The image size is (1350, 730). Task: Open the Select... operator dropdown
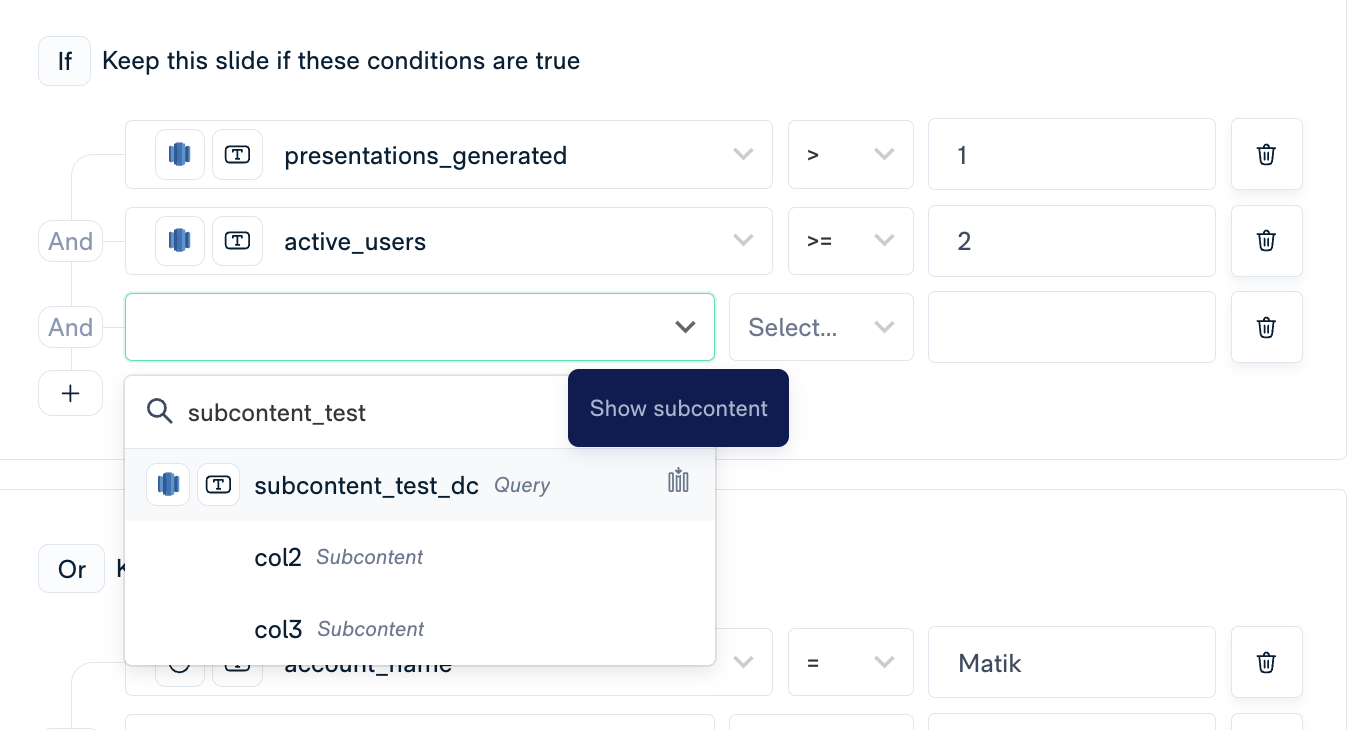click(820, 327)
